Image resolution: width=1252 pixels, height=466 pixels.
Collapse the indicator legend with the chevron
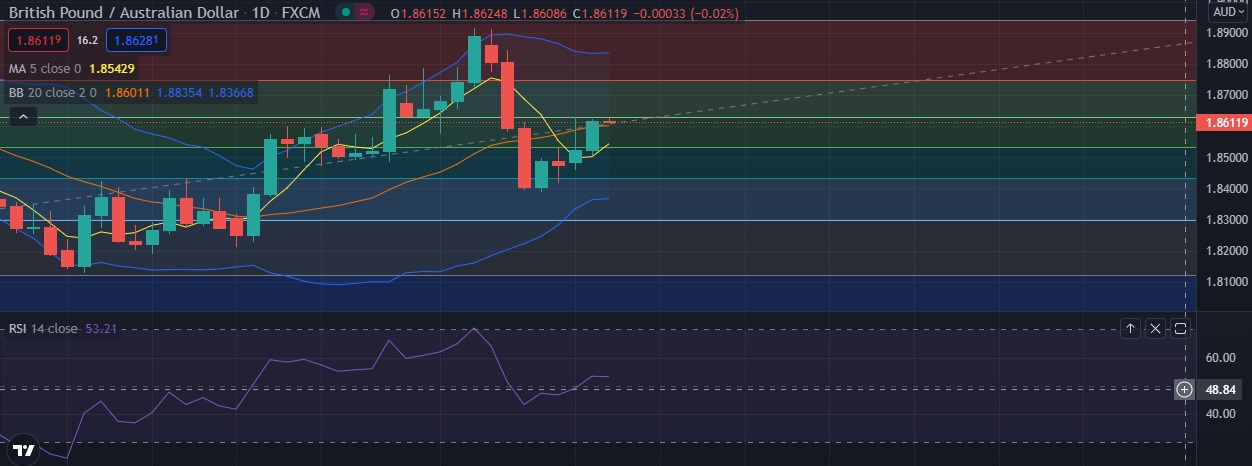pos(23,117)
